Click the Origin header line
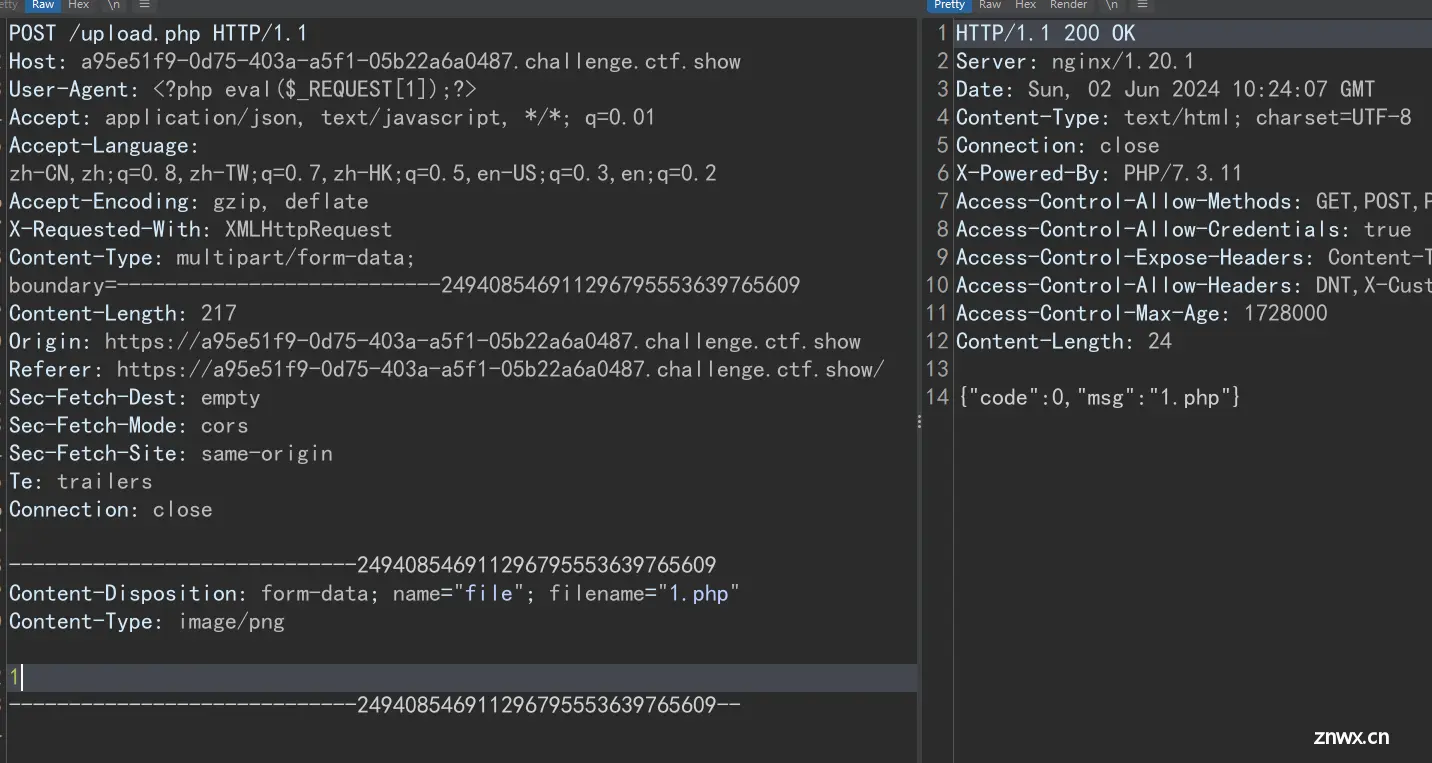 pyautogui.click(x=435, y=341)
